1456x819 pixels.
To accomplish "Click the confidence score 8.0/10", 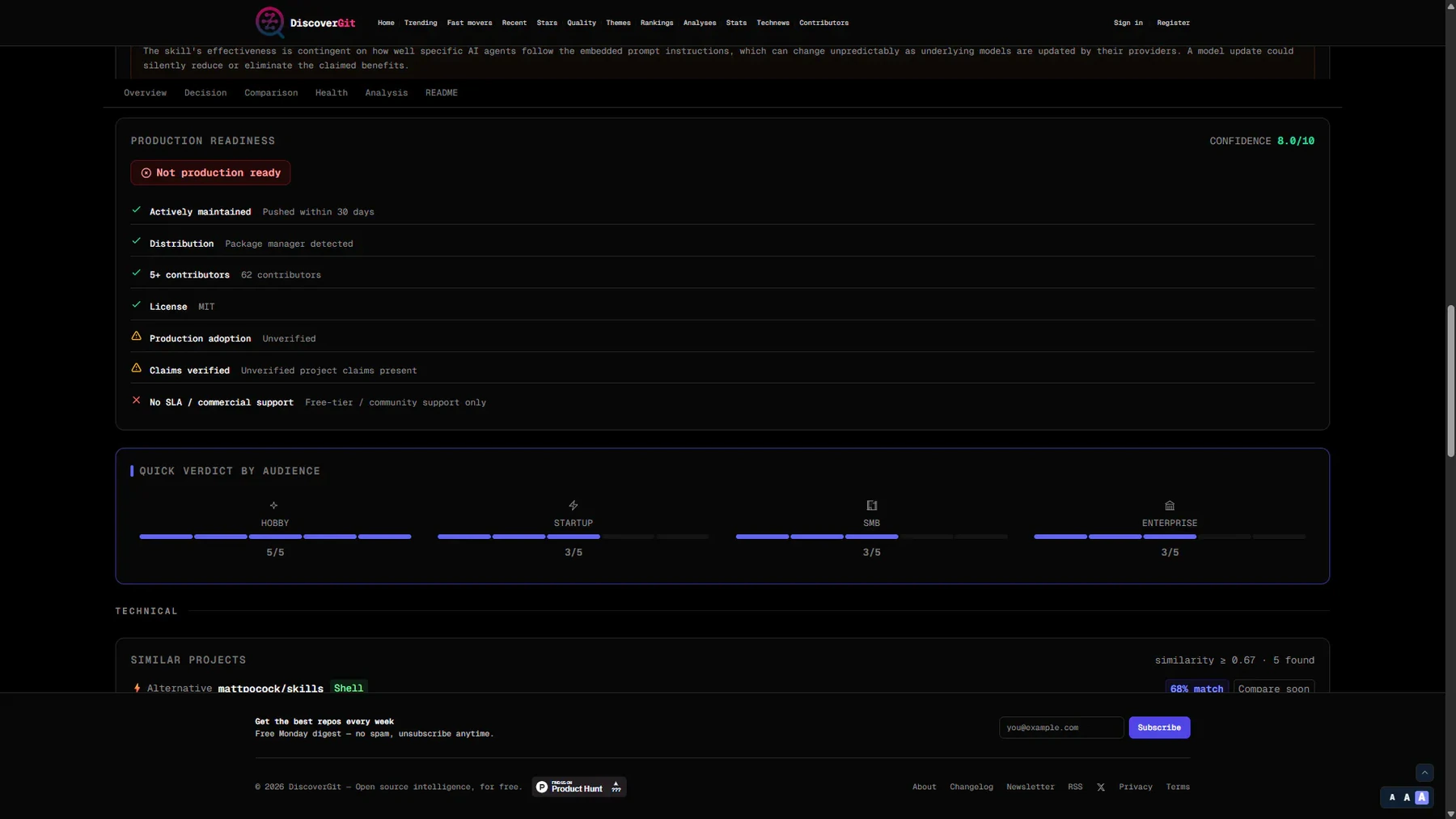I will (1295, 141).
